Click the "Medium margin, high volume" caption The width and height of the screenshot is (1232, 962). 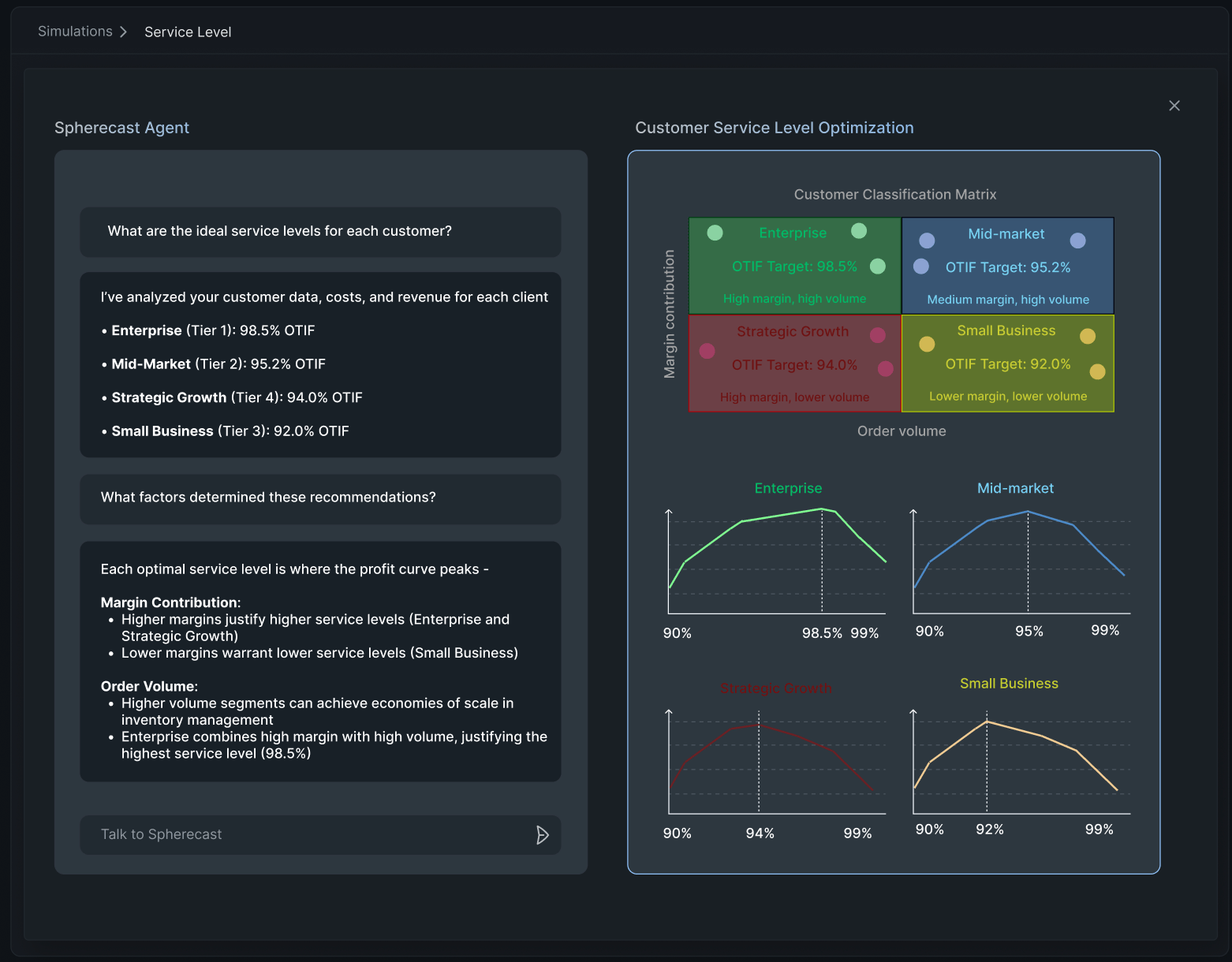(x=1008, y=300)
